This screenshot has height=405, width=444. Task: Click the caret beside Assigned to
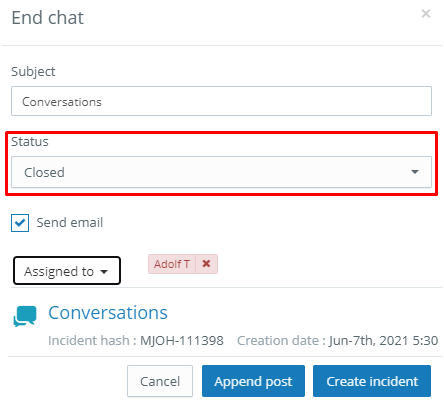pyautogui.click(x=104, y=272)
